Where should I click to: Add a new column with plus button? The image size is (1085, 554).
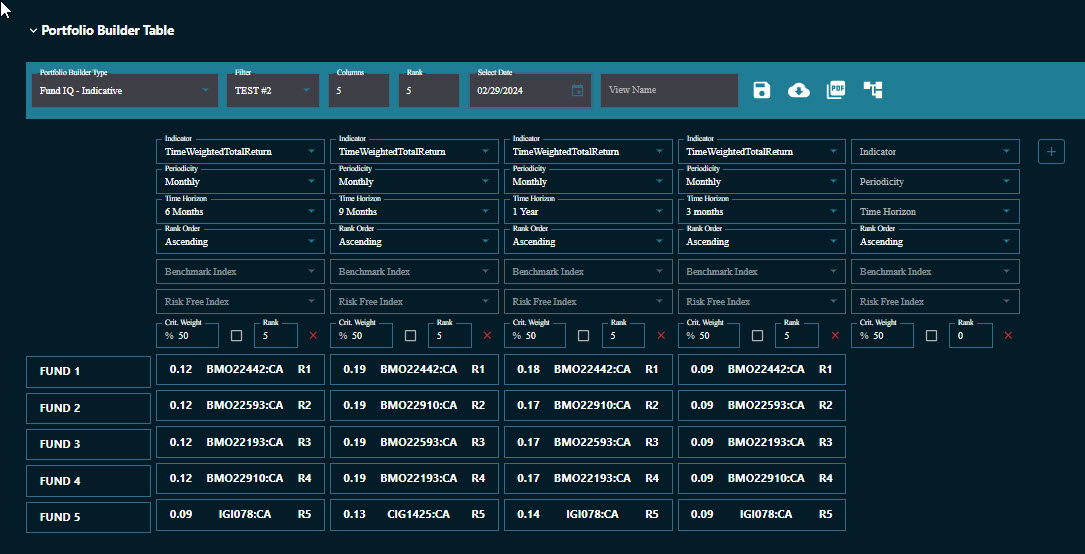pyautogui.click(x=1051, y=152)
